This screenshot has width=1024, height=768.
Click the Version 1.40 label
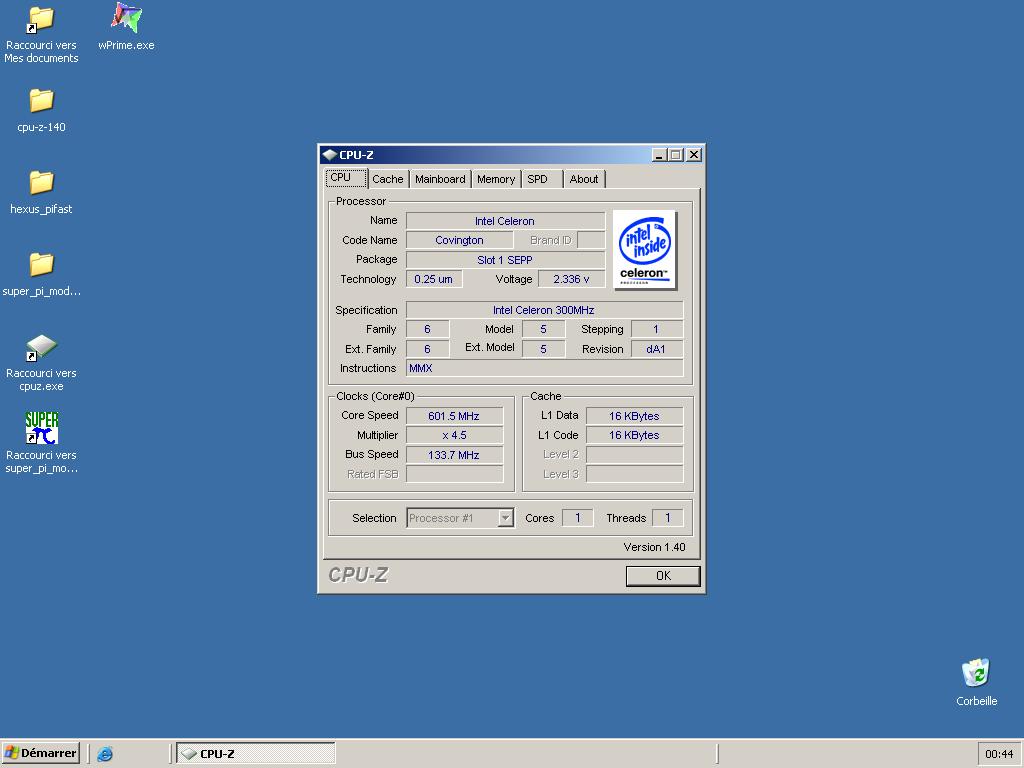coord(654,547)
